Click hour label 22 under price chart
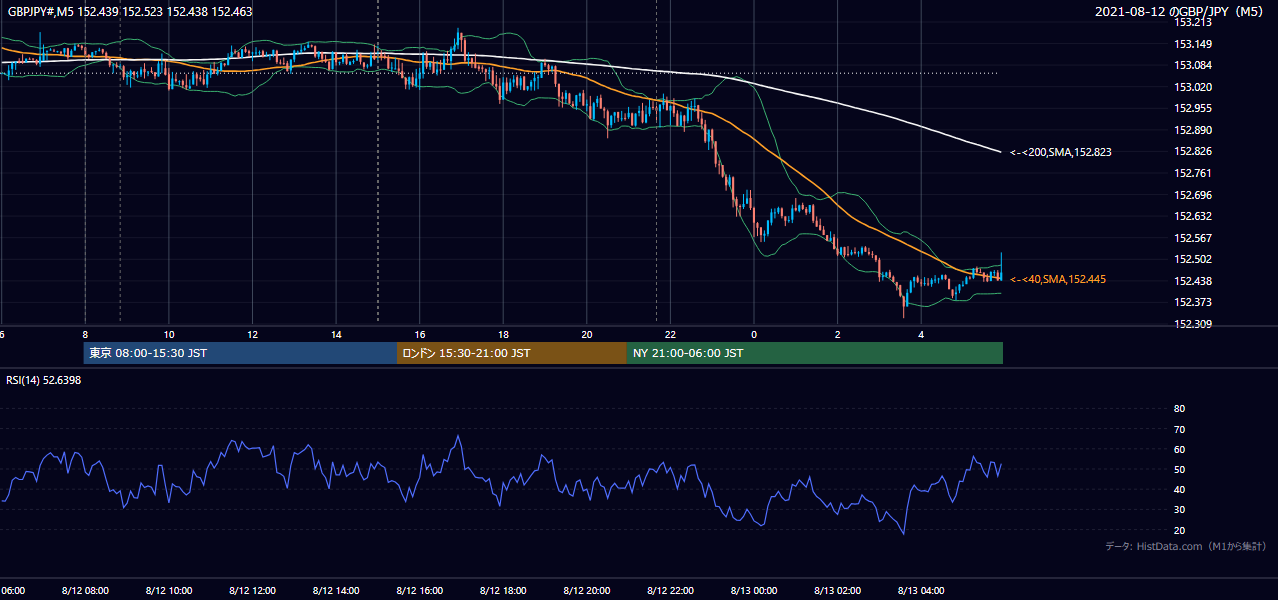Image resolution: width=1278 pixels, height=600 pixels. pyautogui.click(x=670, y=335)
